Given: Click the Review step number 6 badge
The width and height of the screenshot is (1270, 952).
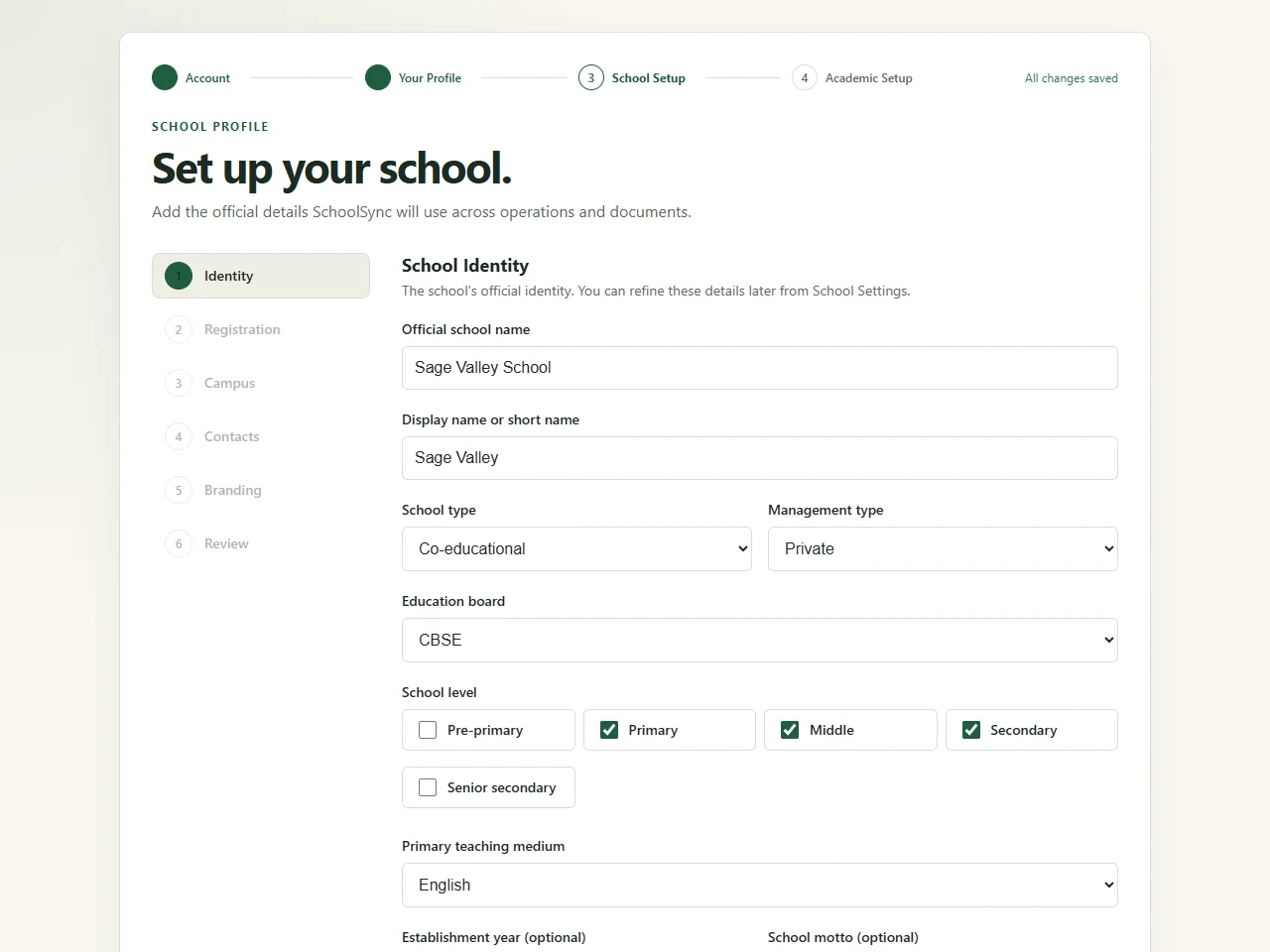Looking at the screenshot, I should point(179,543).
